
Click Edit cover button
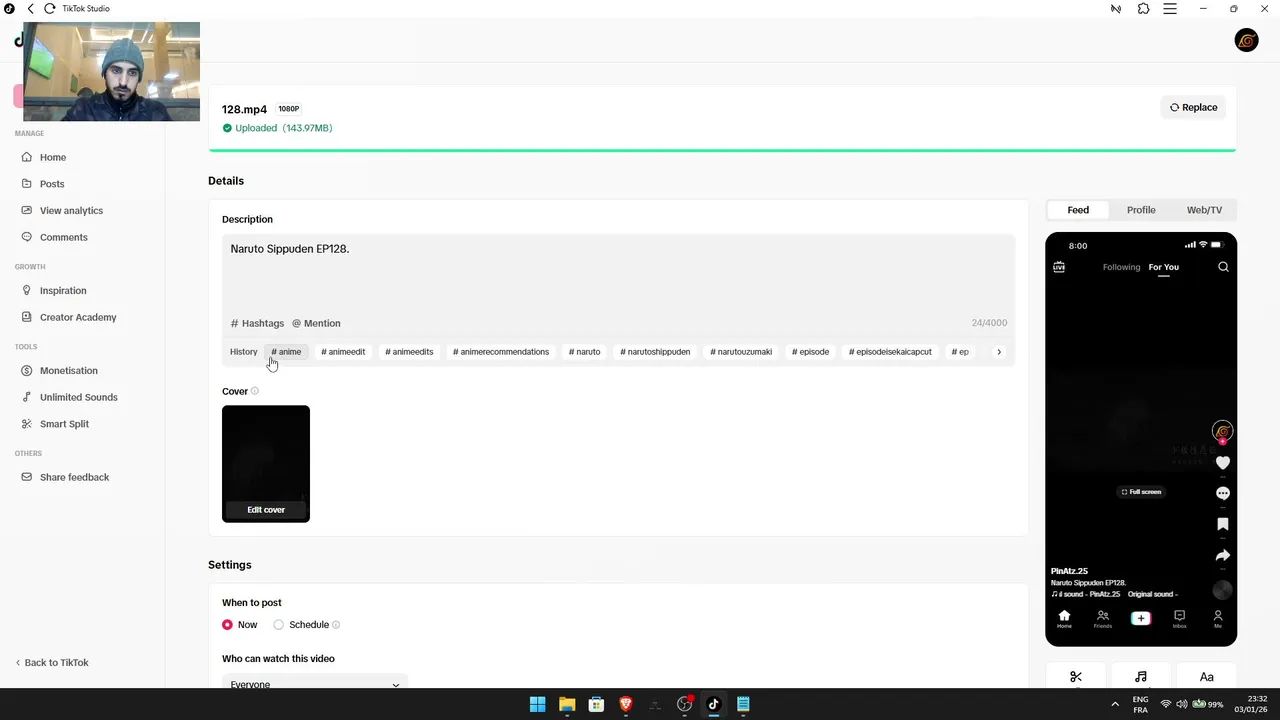(x=266, y=510)
